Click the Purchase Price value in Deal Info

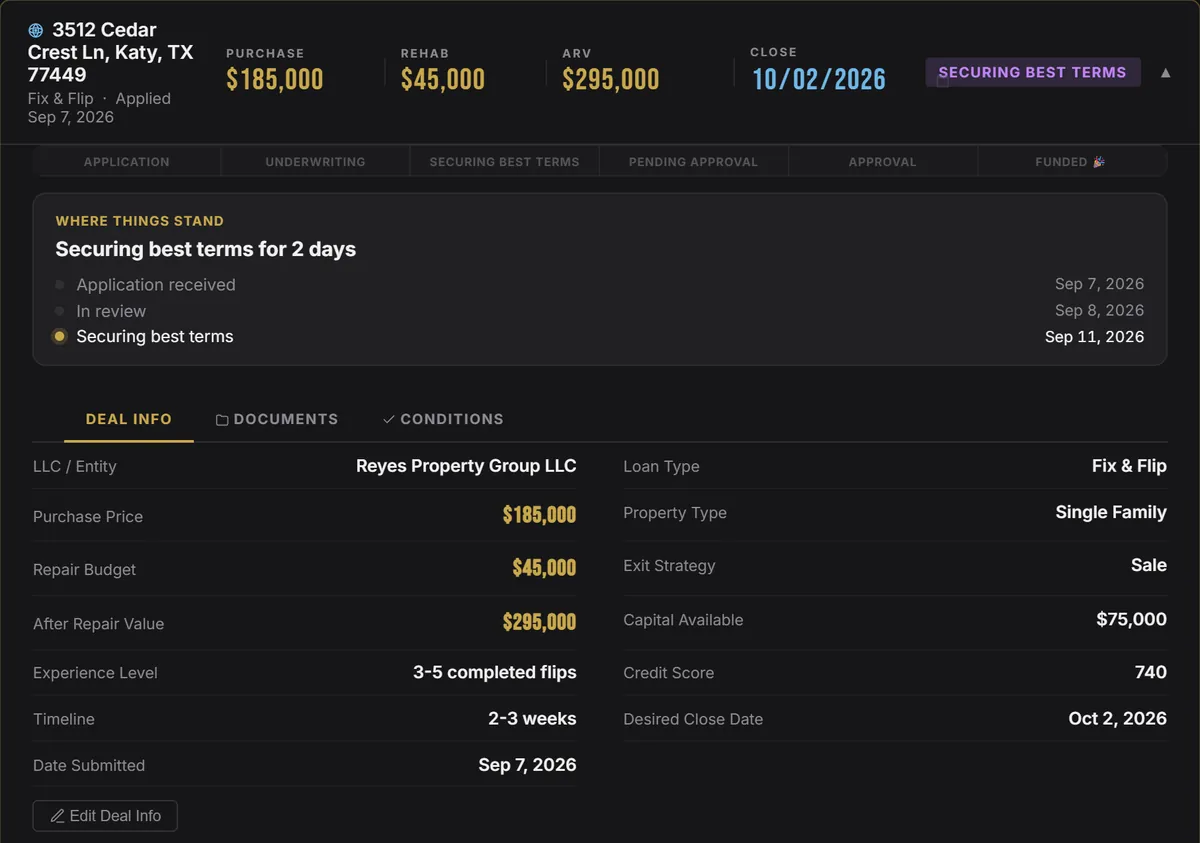tap(539, 515)
